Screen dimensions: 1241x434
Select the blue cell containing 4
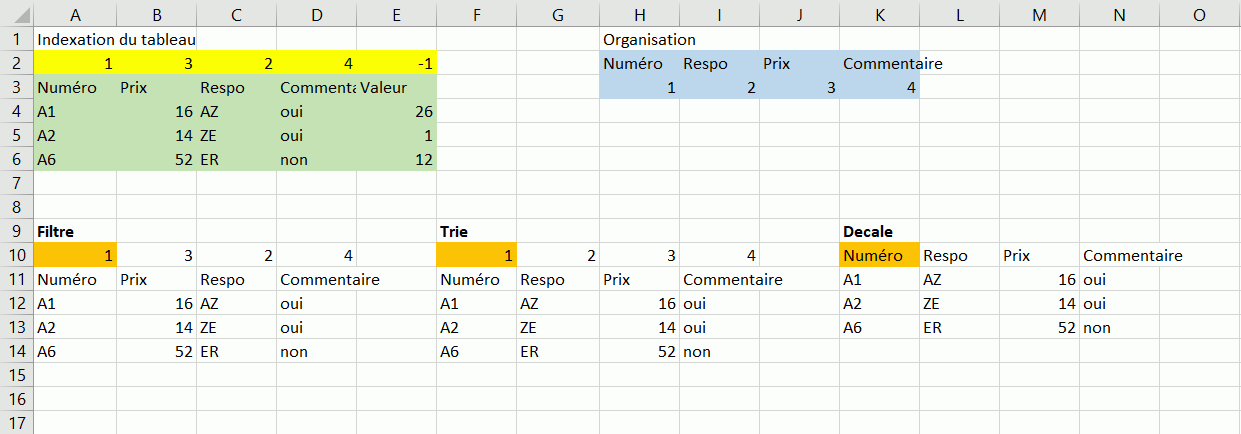879,87
